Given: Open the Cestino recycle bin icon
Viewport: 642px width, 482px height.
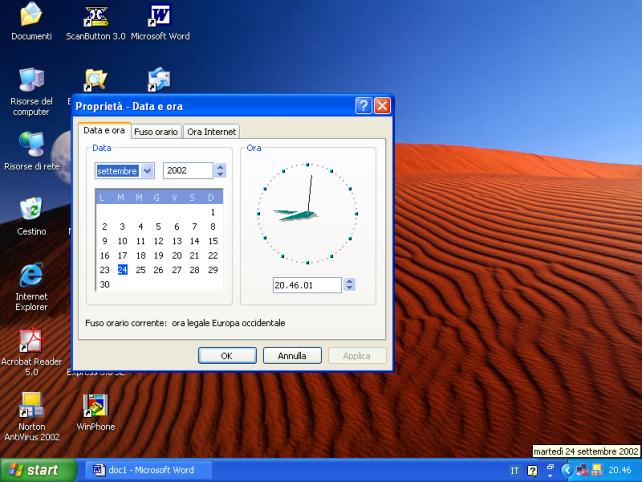Looking at the screenshot, I should pos(31,216).
